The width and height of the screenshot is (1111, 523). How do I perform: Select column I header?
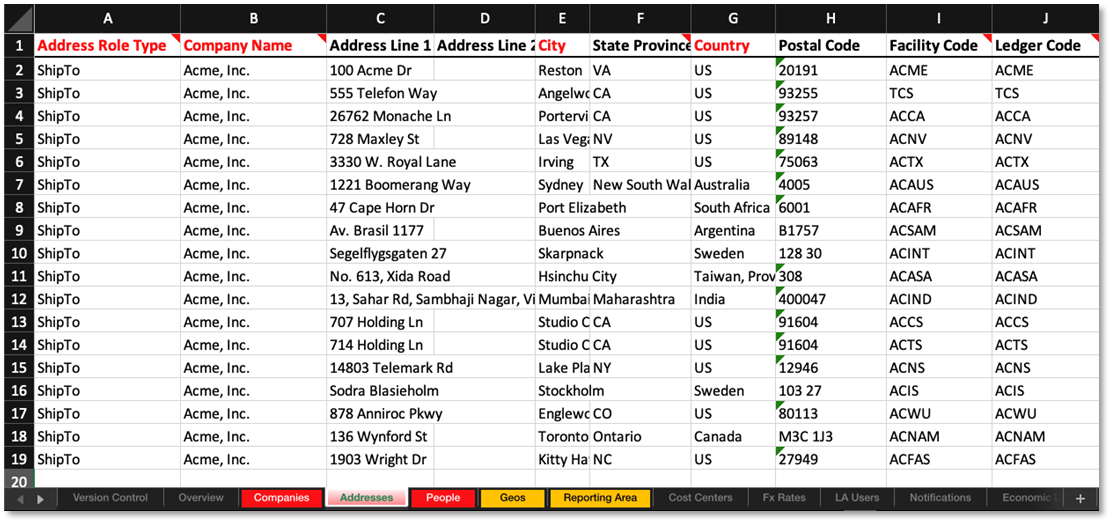tap(939, 19)
